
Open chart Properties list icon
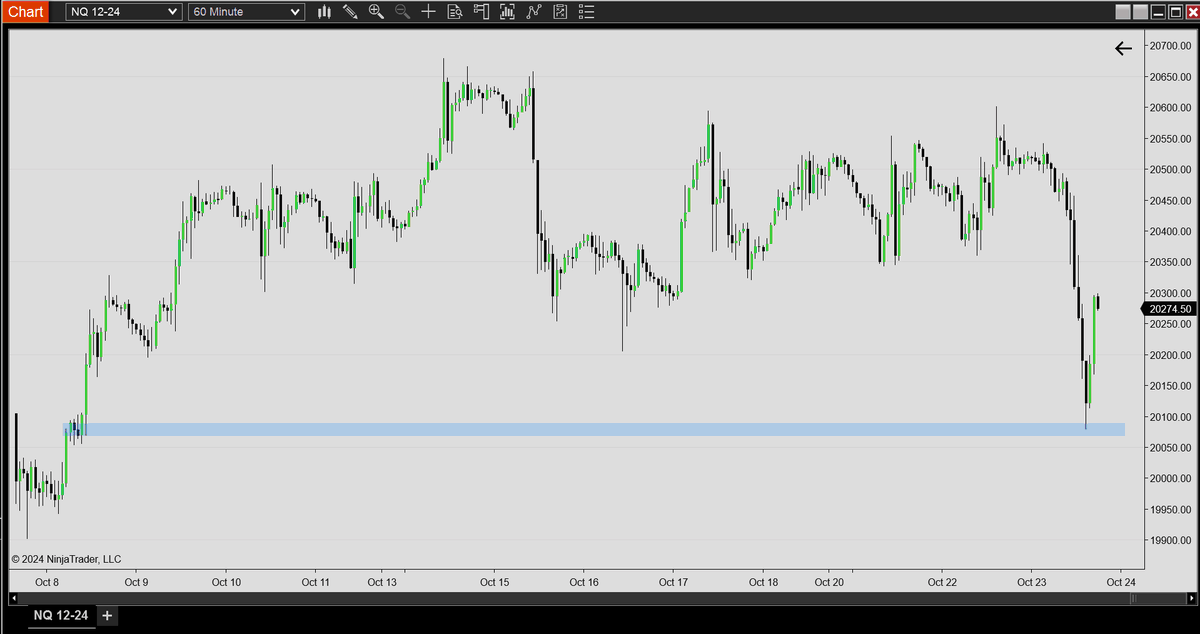point(586,12)
